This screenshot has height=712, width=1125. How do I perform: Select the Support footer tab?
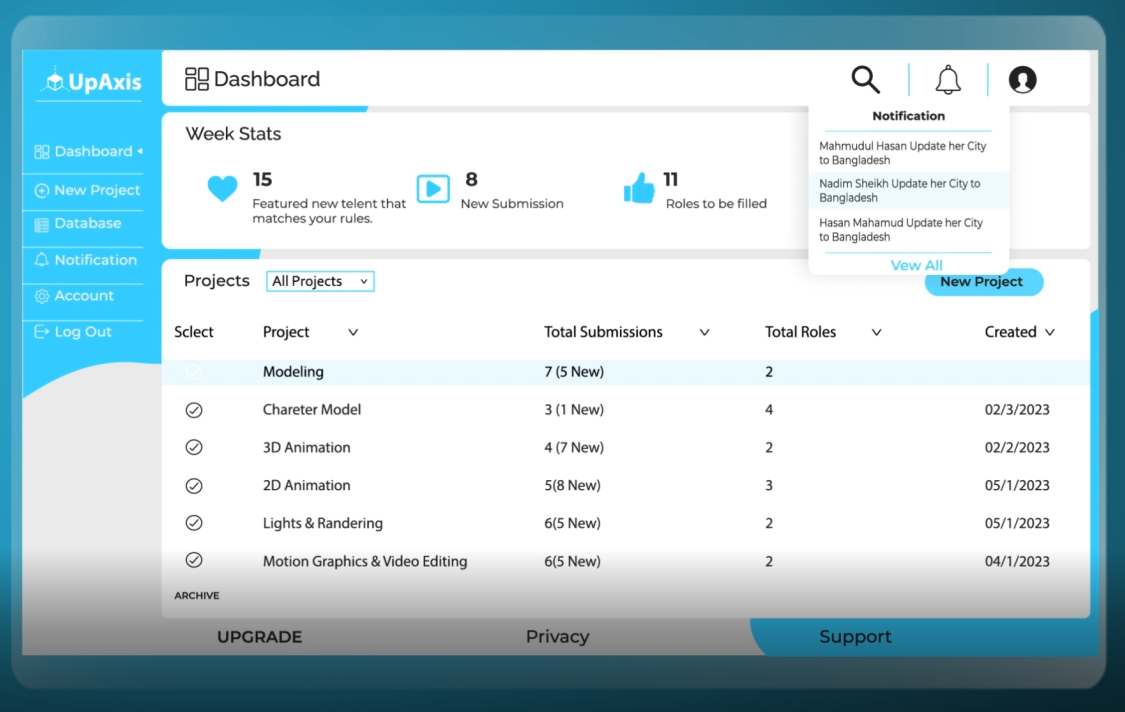[855, 637]
